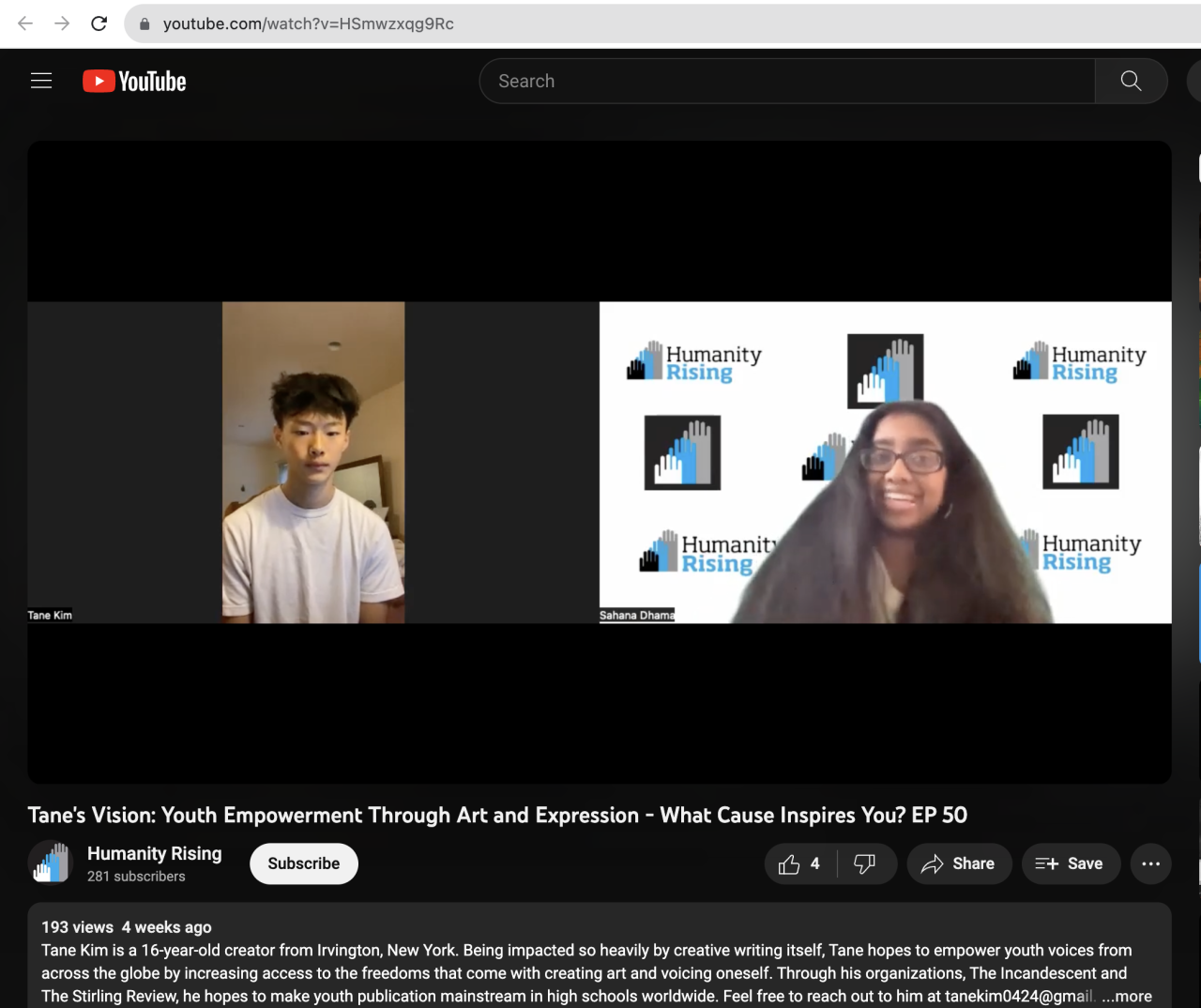Share this video
Image resolution: width=1201 pixels, height=1008 pixels.
click(x=959, y=863)
